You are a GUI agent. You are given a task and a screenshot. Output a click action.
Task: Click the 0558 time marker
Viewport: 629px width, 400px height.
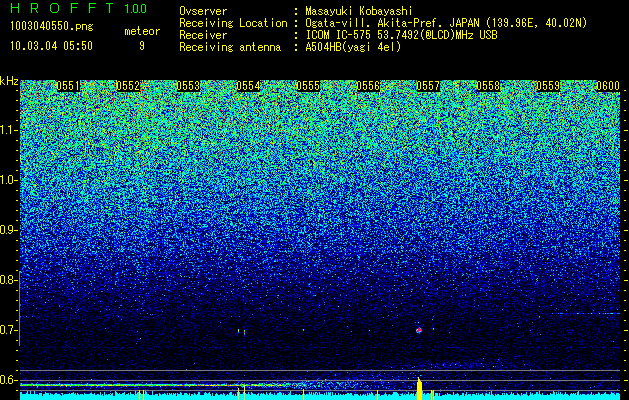pos(488,86)
